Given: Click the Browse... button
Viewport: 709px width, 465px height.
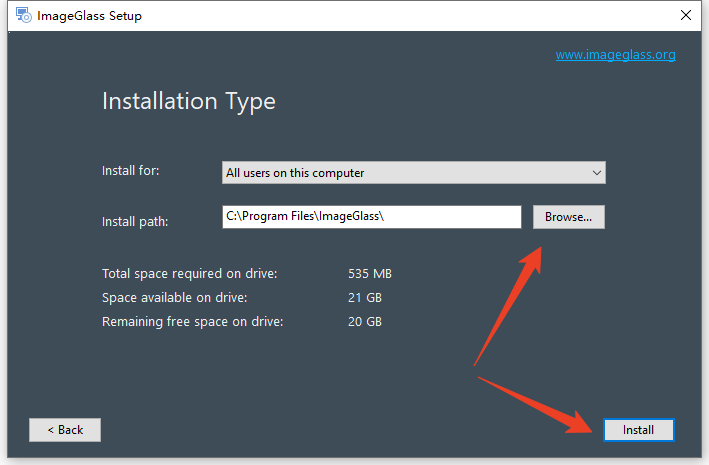Looking at the screenshot, I should click(568, 217).
